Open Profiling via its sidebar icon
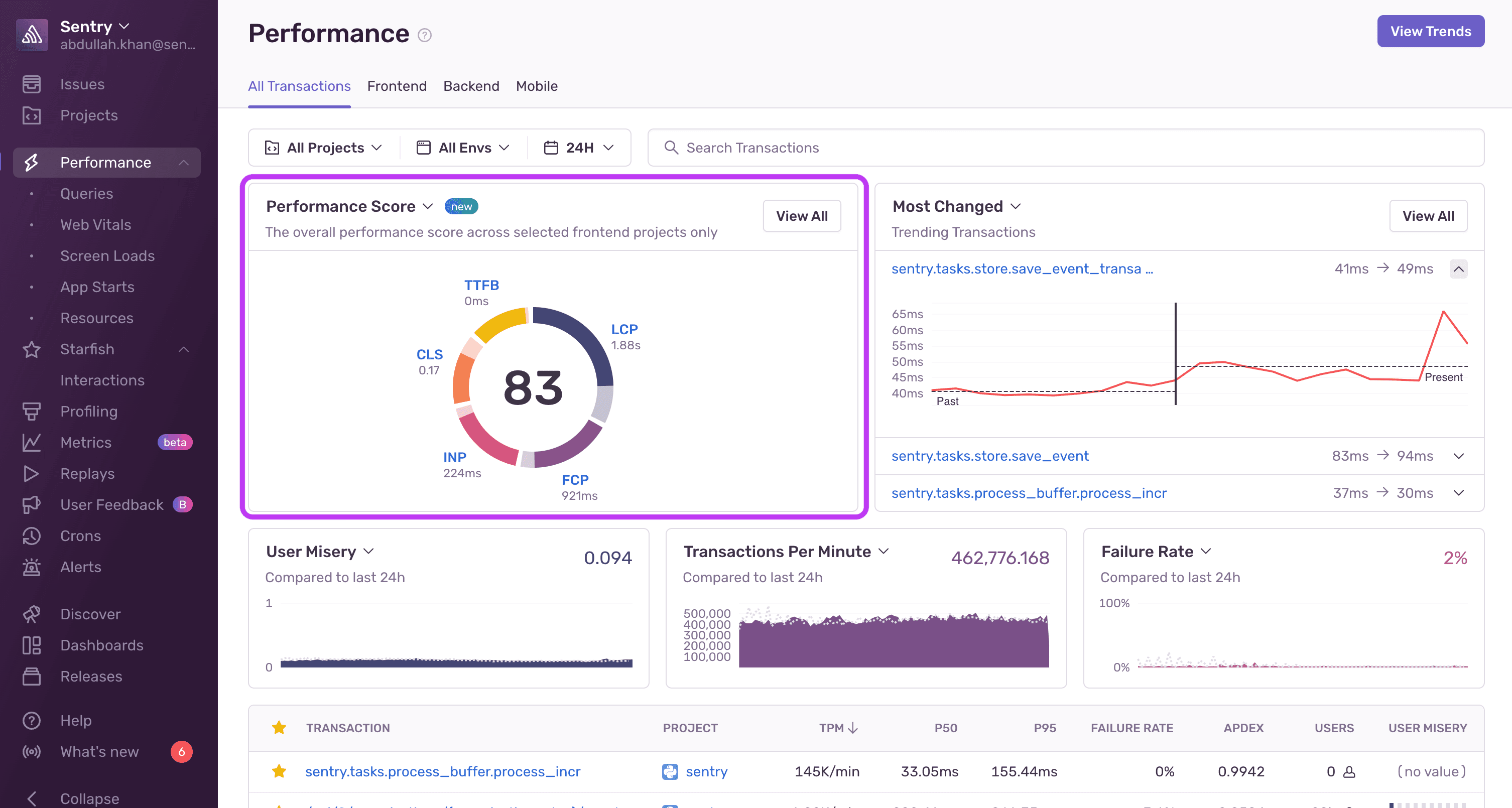This screenshot has height=808, width=1512. (x=32, y=412)
